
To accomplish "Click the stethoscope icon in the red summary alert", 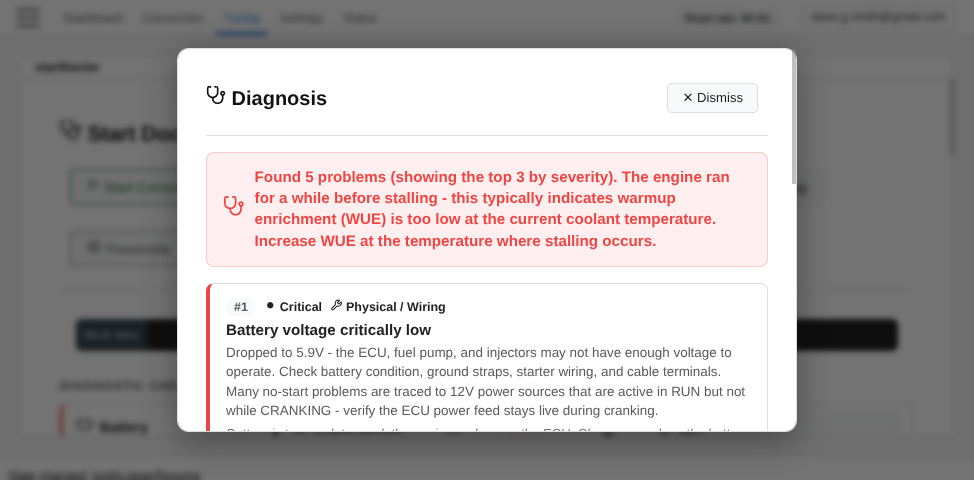I will click(233, 206).
